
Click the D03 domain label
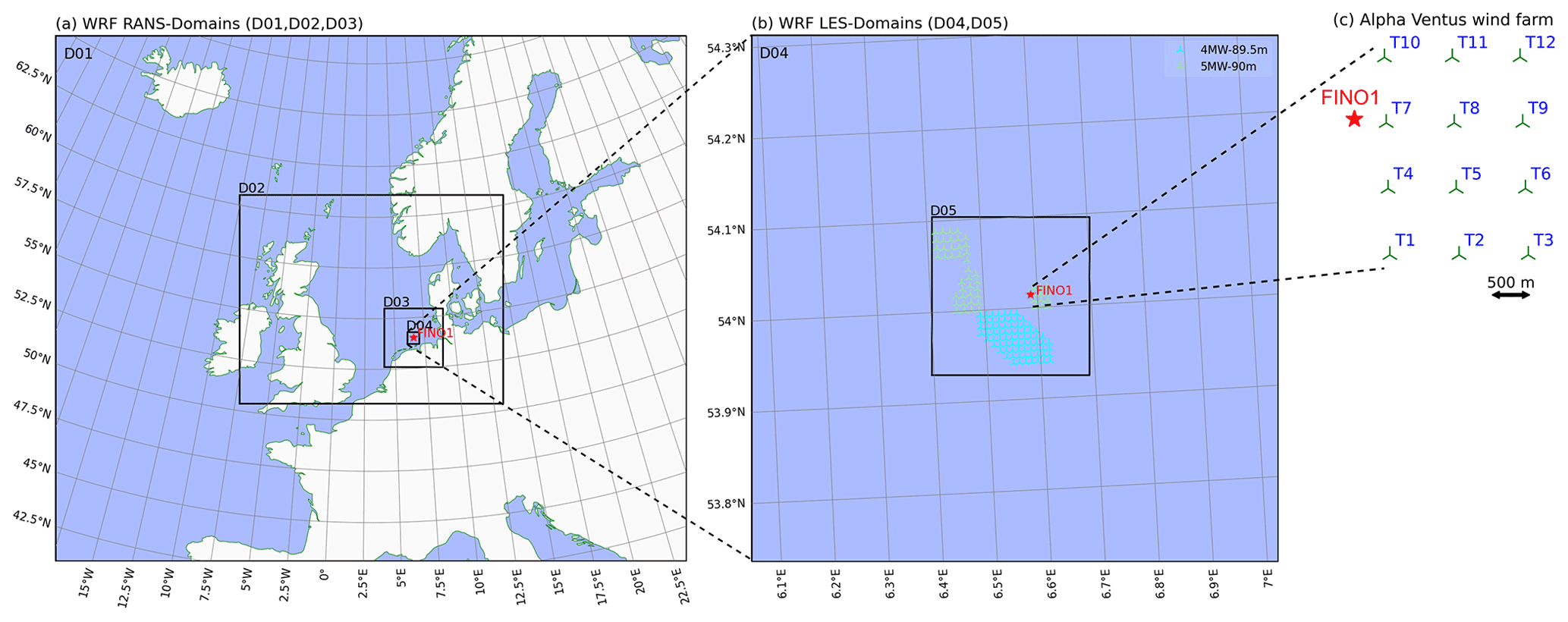click(x=396, y=302)
